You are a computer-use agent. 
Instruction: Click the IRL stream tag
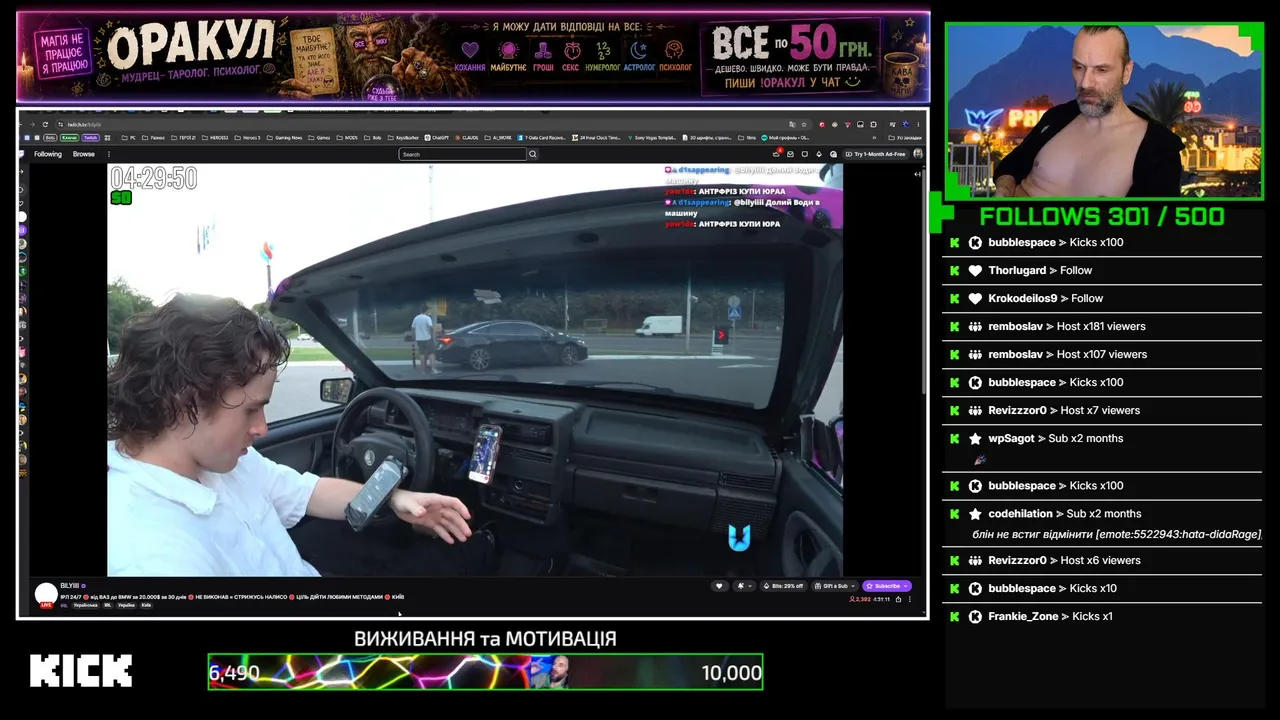coord(108,605)
